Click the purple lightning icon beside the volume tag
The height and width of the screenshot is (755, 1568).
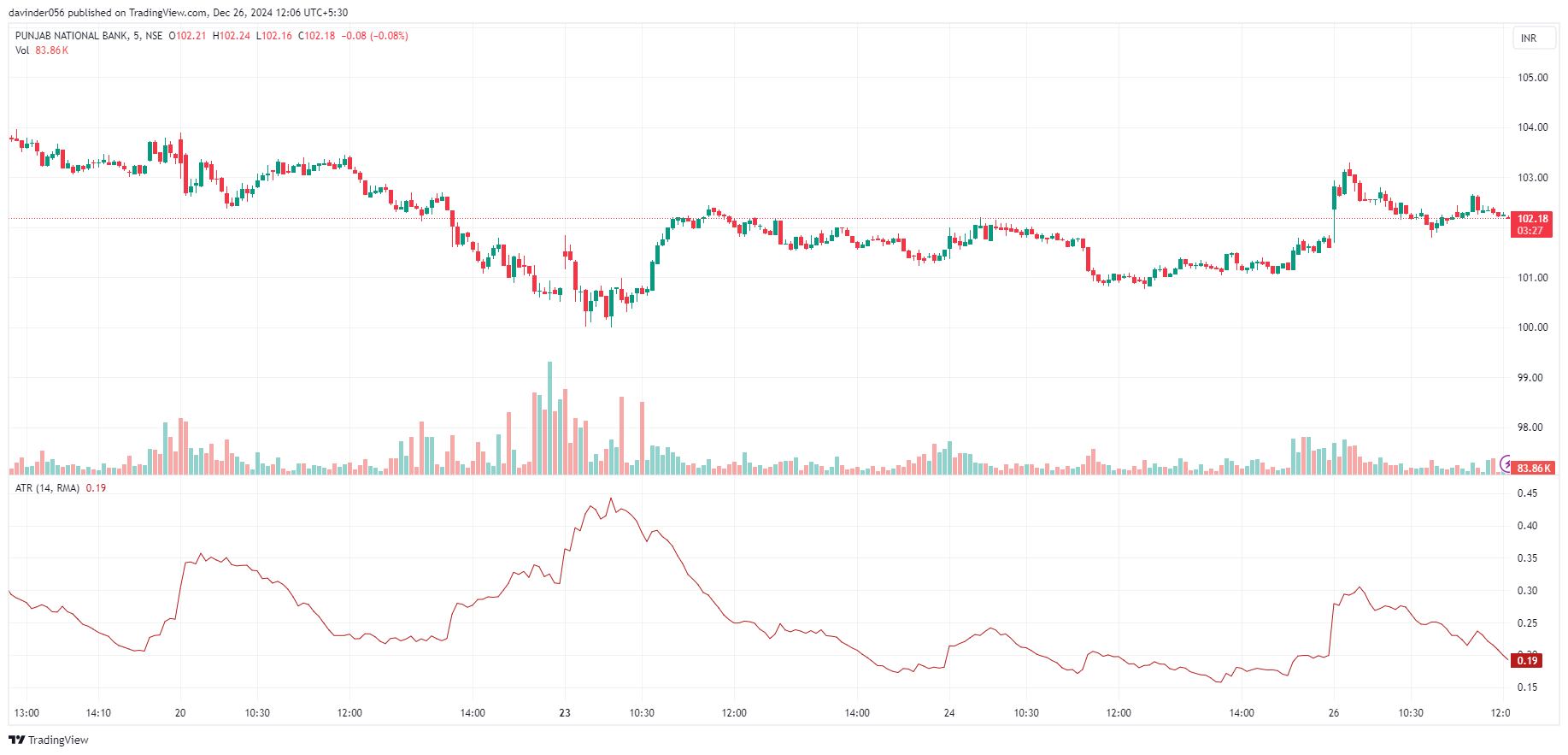point(1506,464)
